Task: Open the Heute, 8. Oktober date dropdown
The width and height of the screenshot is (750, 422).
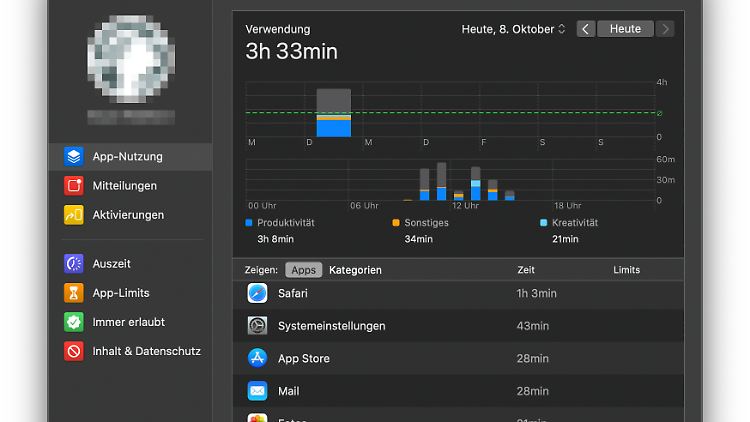Action: tap(513, 29)
